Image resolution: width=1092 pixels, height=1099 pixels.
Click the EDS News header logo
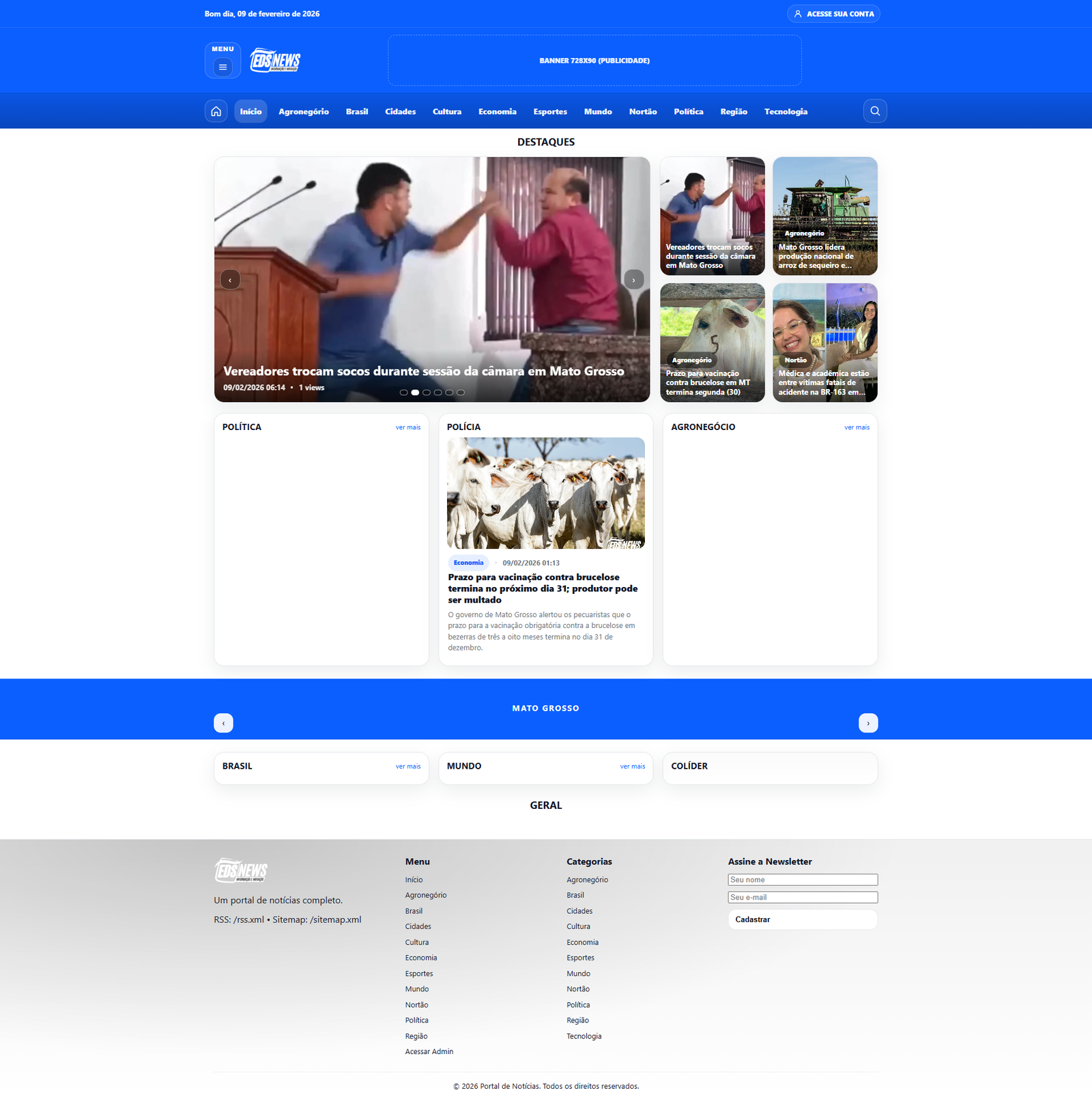click(275, 61)
